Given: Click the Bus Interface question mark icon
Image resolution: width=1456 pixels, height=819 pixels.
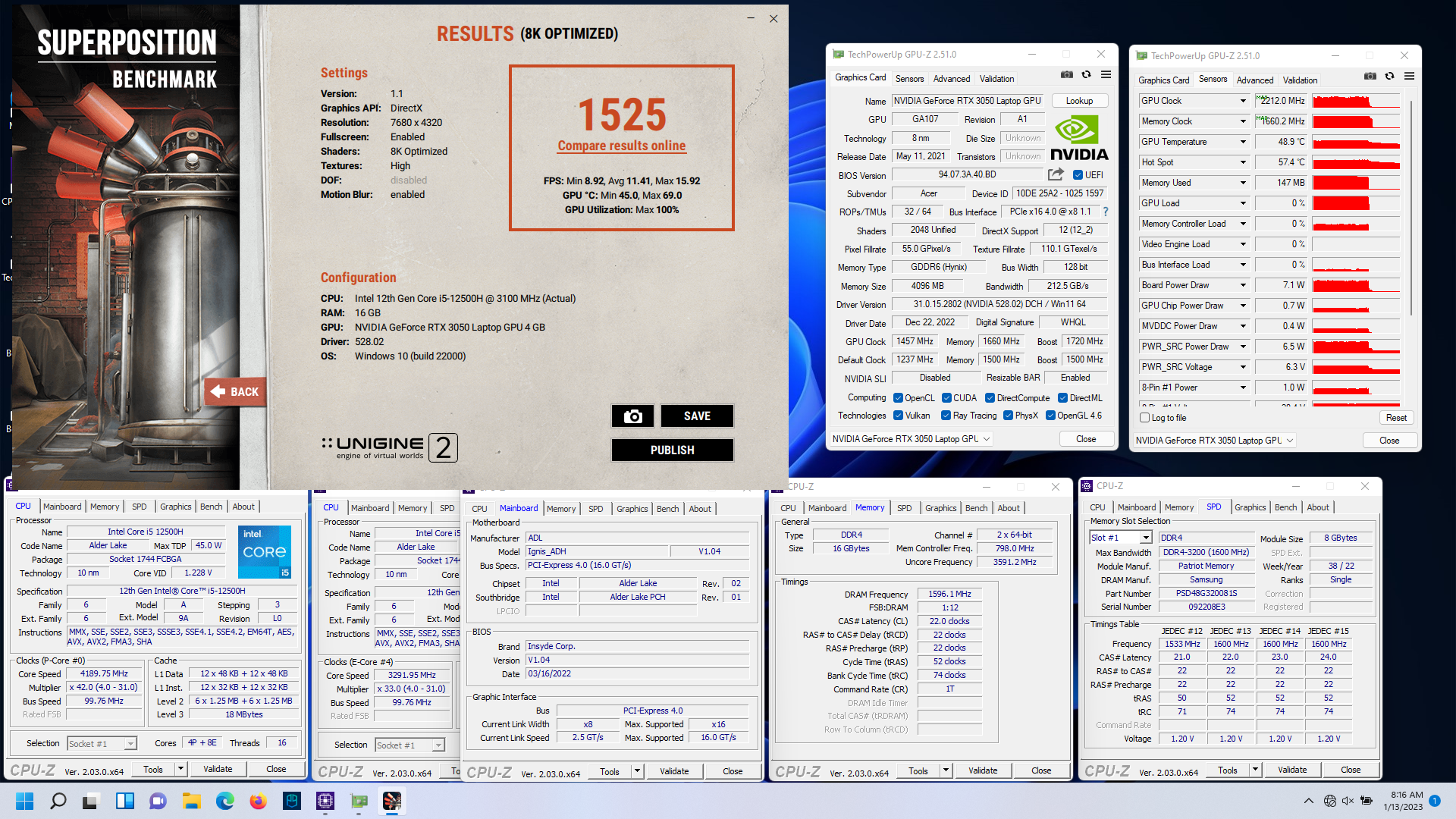Looking at the screenshot, I should pos(1105,212).
